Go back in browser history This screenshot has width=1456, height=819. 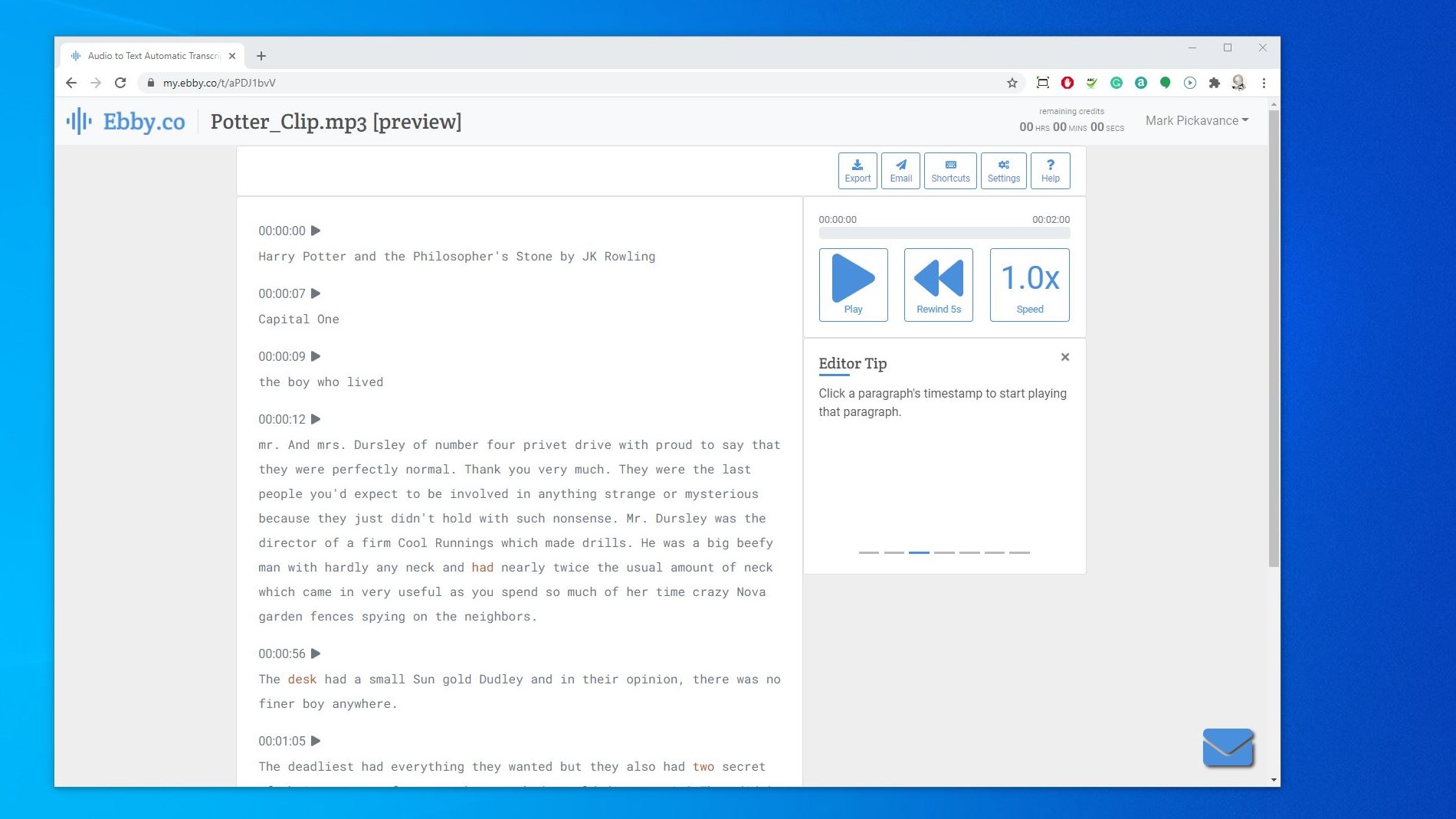[x=71, y=83]
